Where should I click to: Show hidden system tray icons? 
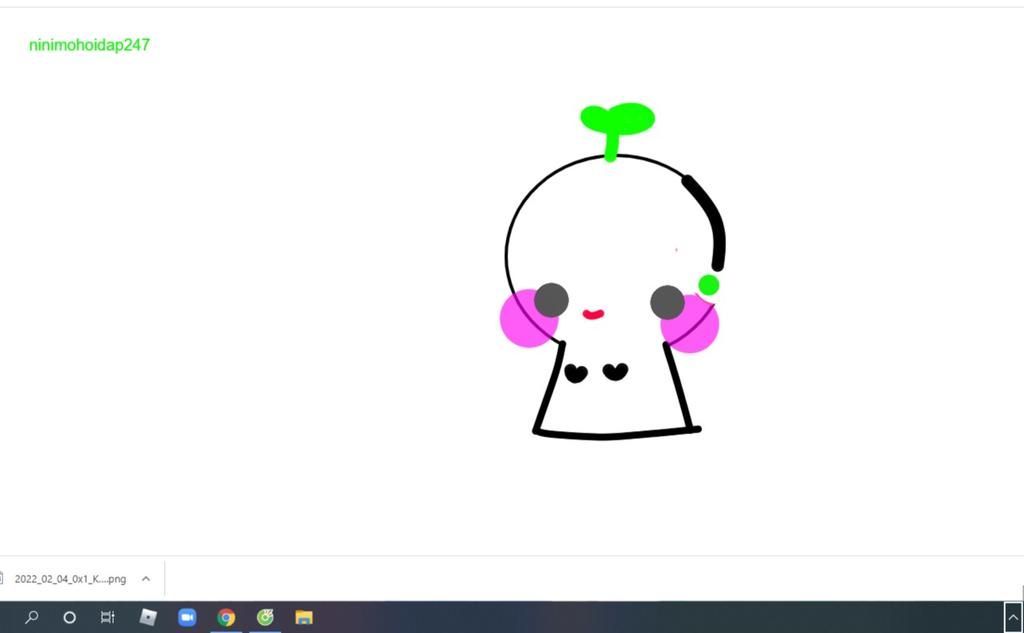coord(1013,617)
